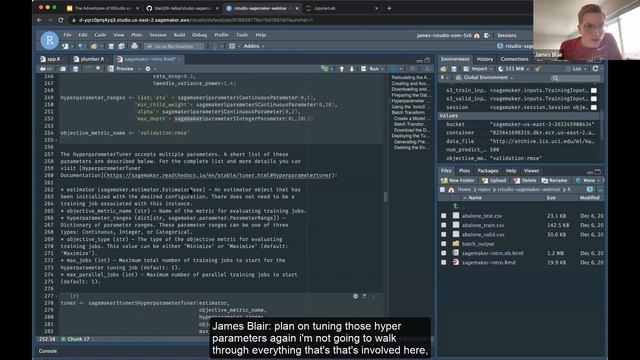View the session object via its square icon
This screenshot has height=360, width=640.
pos(594,107)
